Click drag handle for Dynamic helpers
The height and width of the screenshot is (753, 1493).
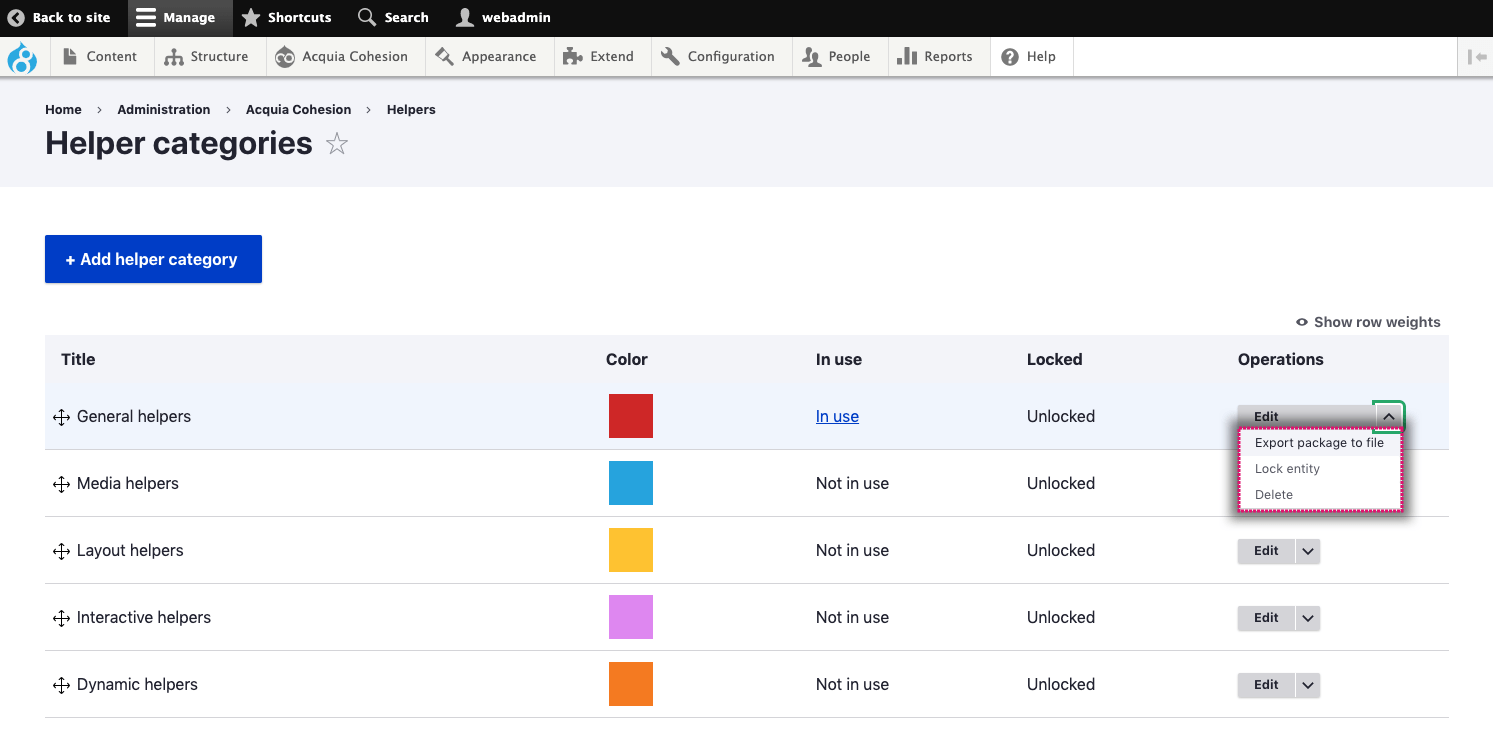click(x=61, y=685)
